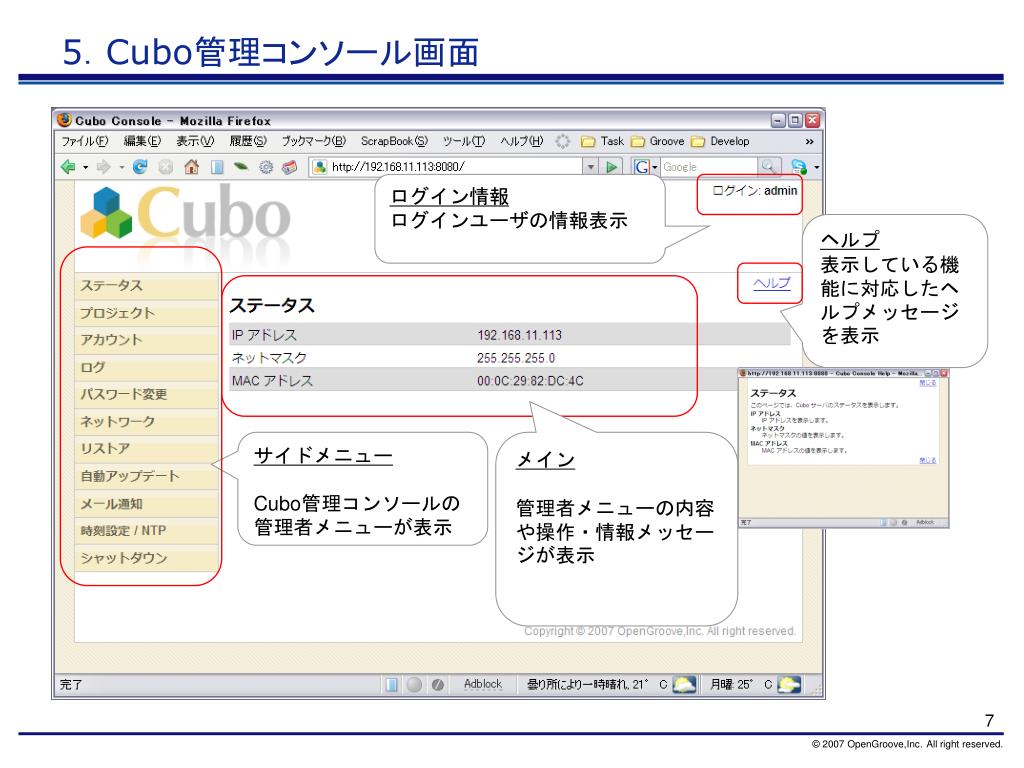Click 完了 in the main window status bar
Image resolution: width=1024 pixels, height=768 pixels.
tap(71, 684)
